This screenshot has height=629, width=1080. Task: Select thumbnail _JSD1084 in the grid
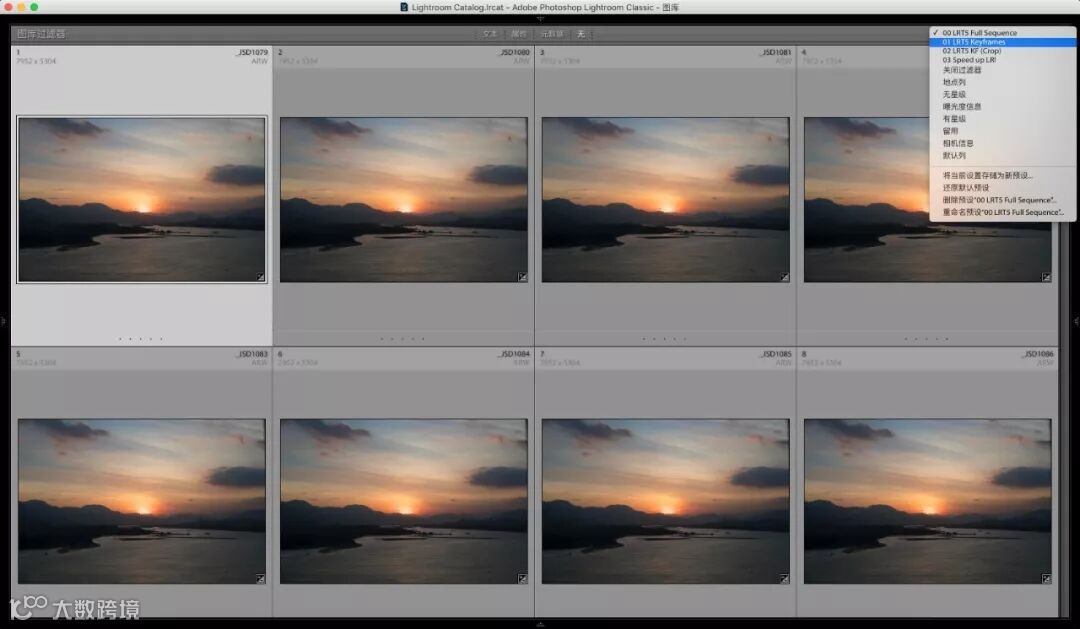tap(404, 502)
